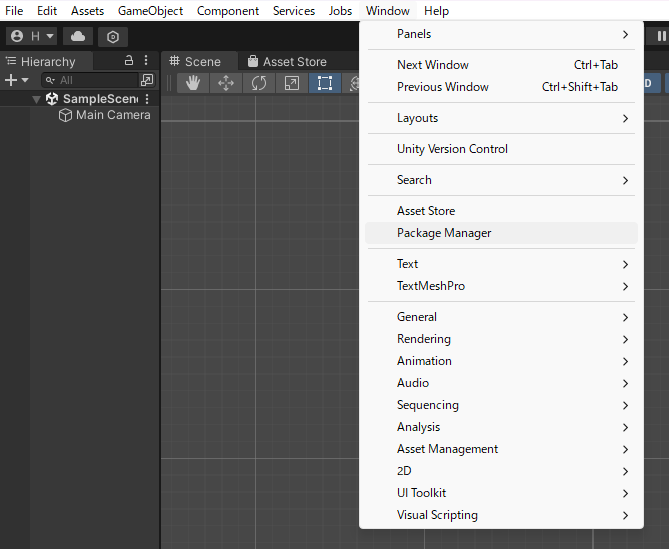Select the Transform tool icon

pos(352,83)
